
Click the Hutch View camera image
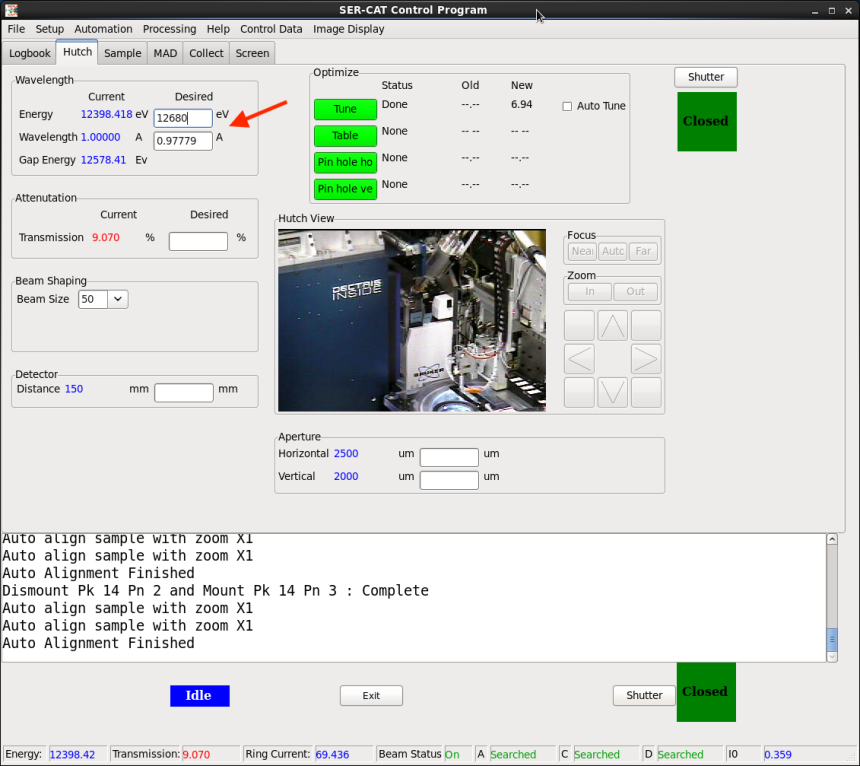click(412, 320)
